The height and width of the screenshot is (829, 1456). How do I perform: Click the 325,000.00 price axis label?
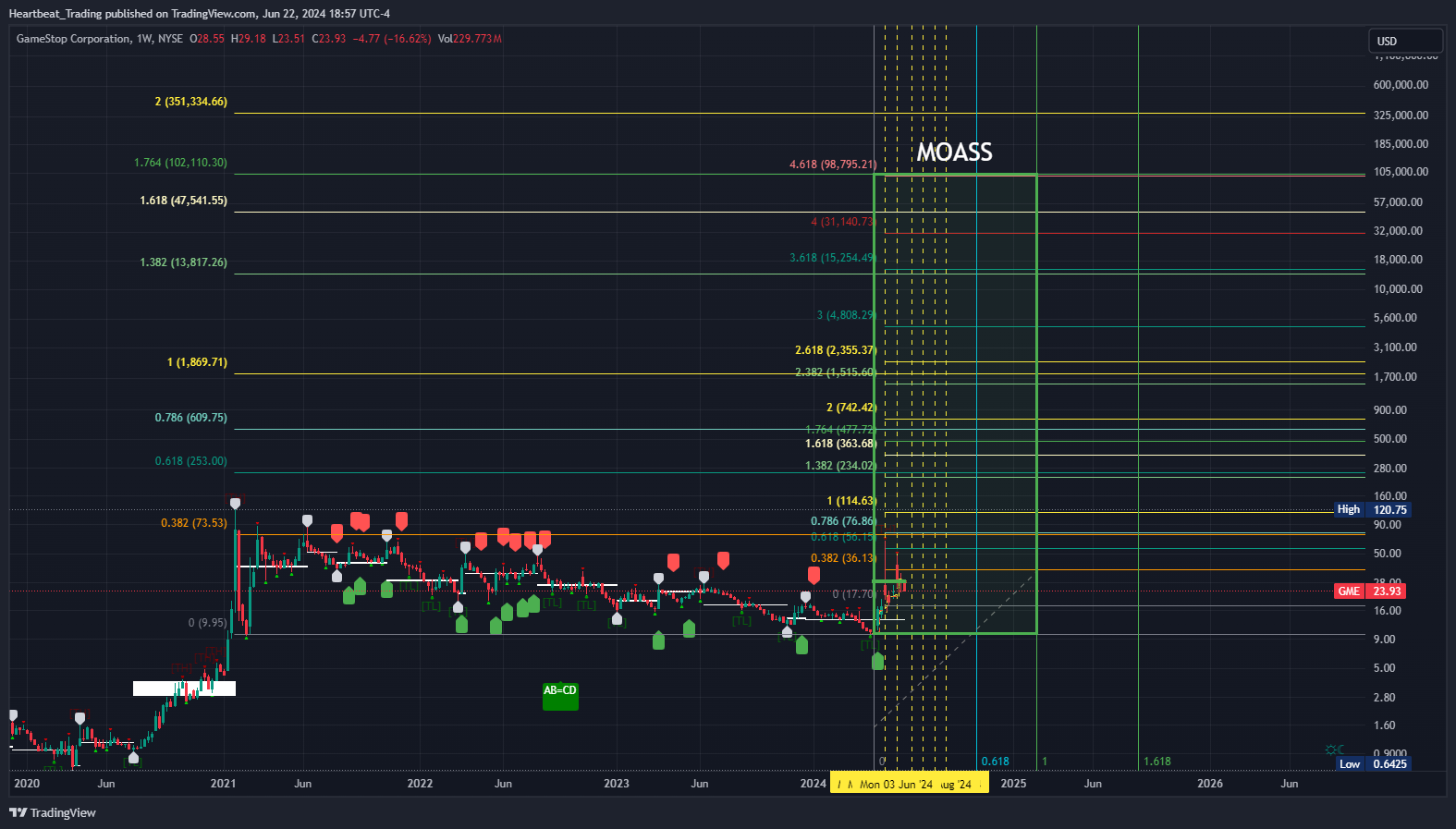point(1401,116)
